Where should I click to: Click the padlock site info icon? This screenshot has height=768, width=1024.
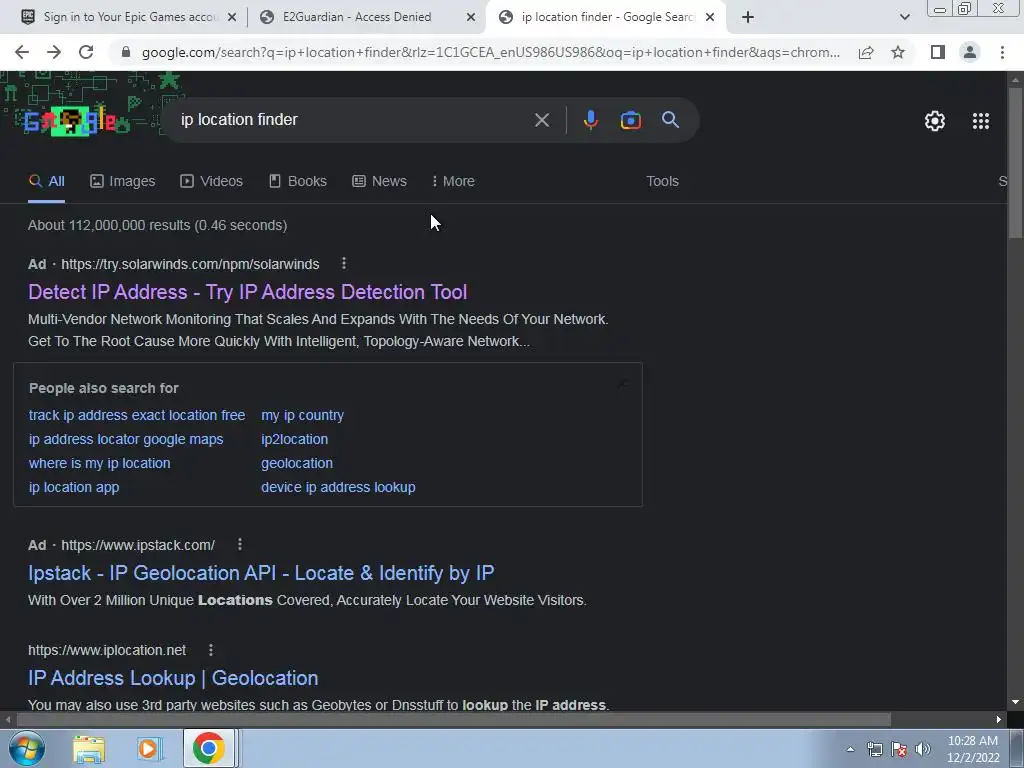[x=126, y=52]
